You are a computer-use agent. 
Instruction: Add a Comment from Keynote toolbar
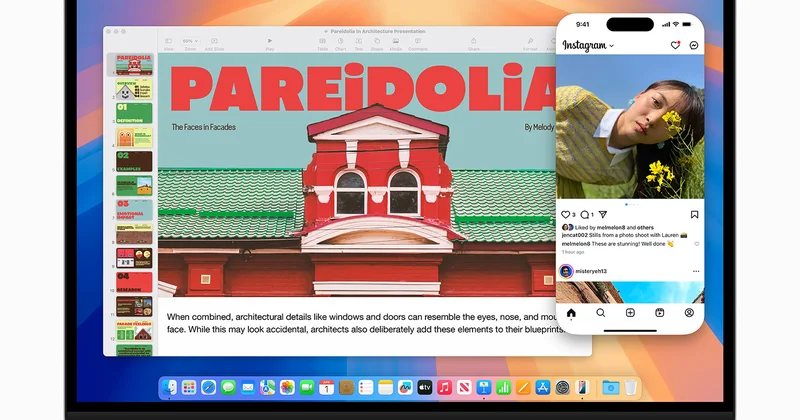418,43
